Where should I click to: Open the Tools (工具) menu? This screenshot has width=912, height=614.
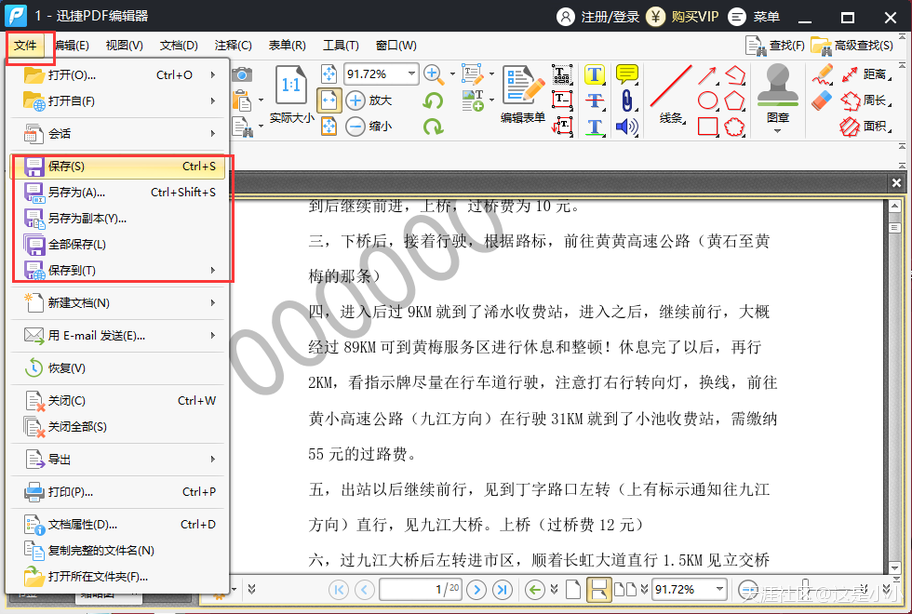[x=341, y=45]
